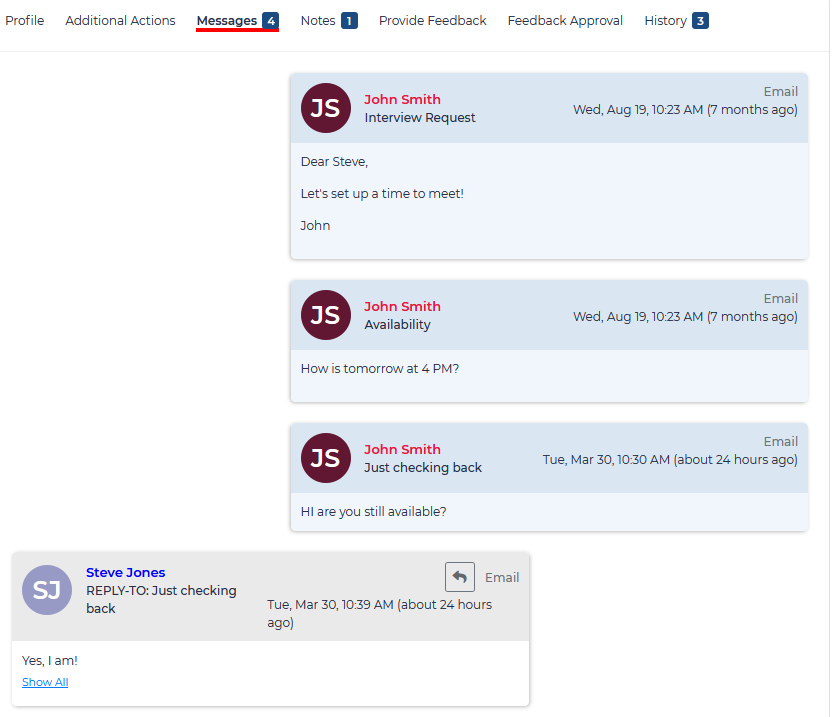This screenshot has width=838, height=717.
Task: Switch to the Profile tab
Action: pos(25,20)
